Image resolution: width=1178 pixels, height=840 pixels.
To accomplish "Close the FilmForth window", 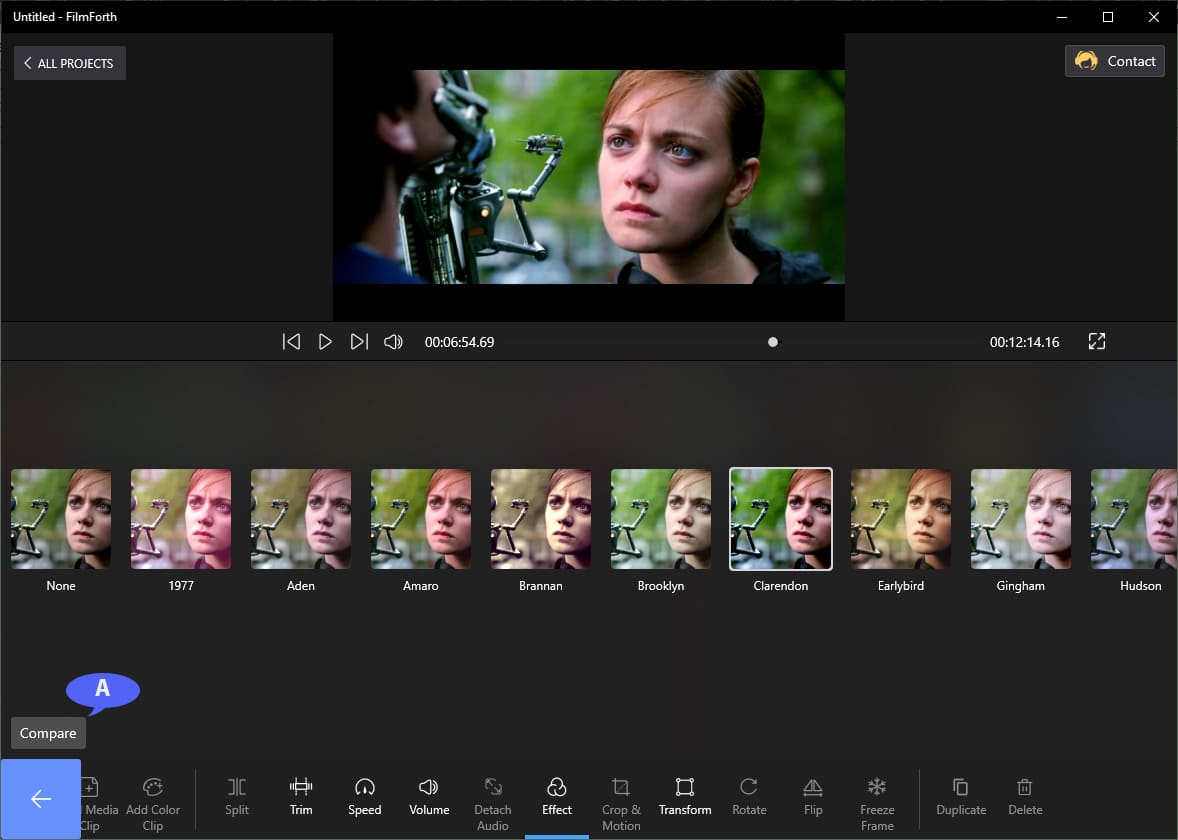I will (x=1153, y=17).
